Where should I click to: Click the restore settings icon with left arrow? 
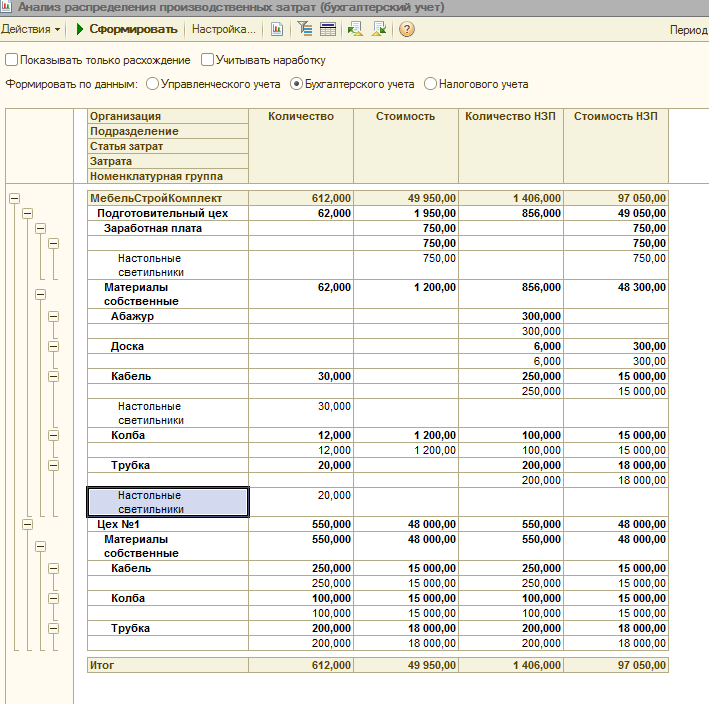coord(355,29)
